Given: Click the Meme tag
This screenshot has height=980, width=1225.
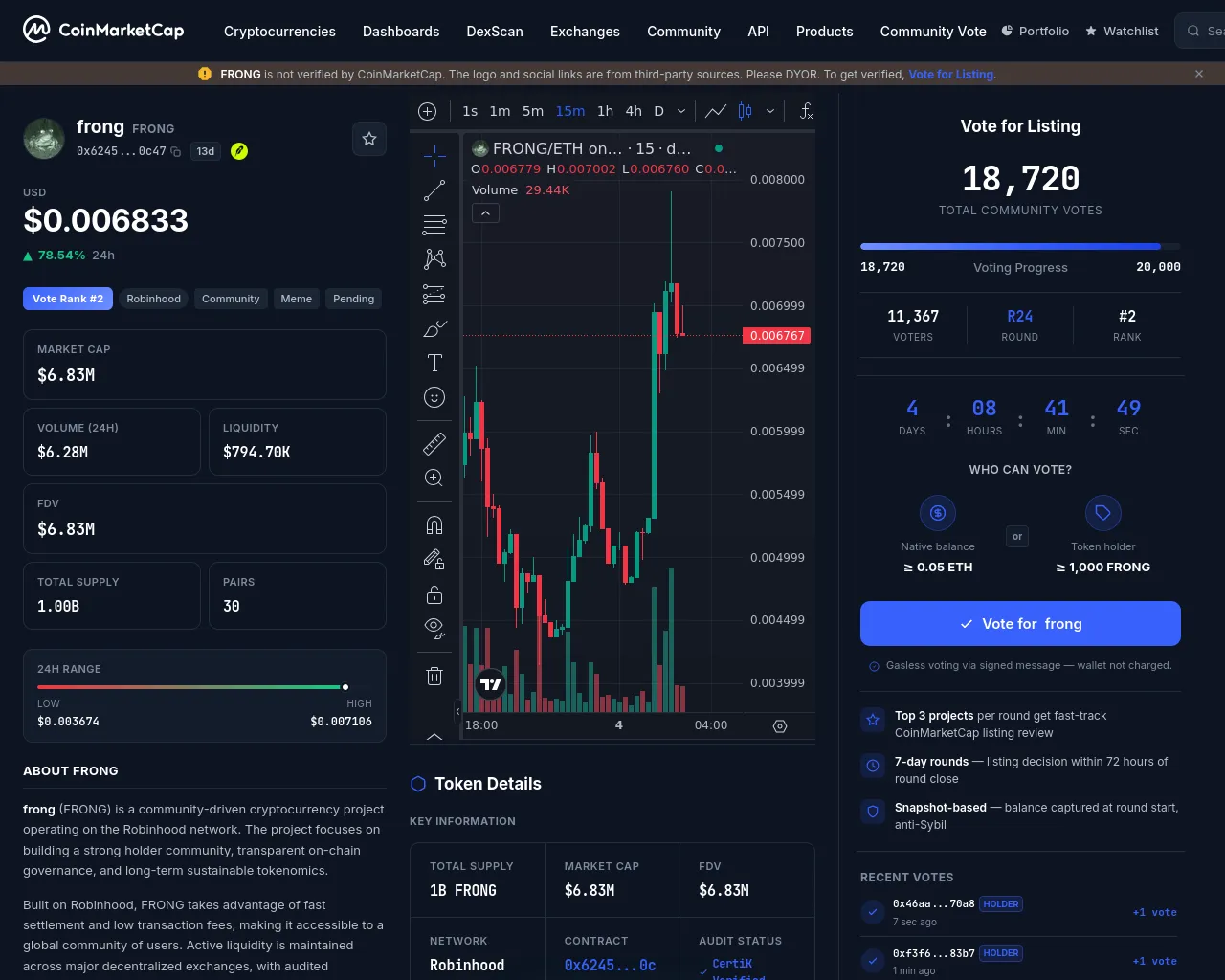Looking at the screenshot, I should pos(297,299).
